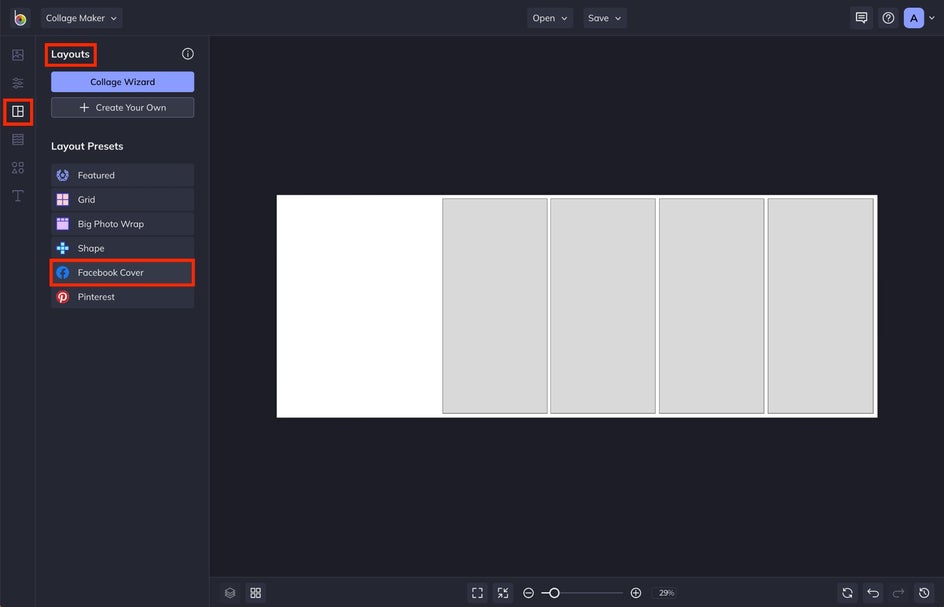944x607 pixels.
Task: Click the Collage Wizard button
Action: tap(122, 81)
